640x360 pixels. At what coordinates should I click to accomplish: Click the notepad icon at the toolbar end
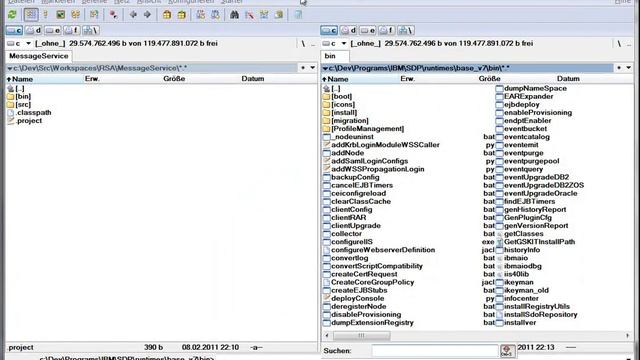(298, 15)
